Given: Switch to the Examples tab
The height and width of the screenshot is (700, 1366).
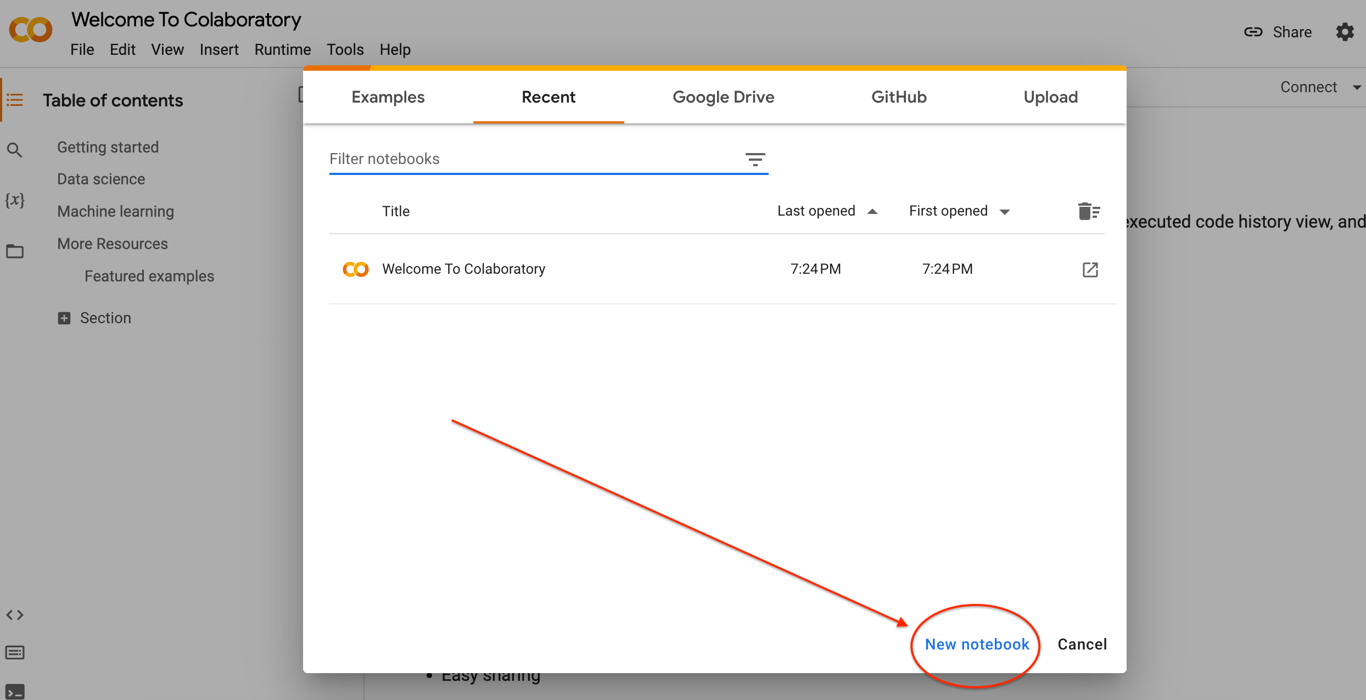Looking at the screenshot, I should pos(388,97).
